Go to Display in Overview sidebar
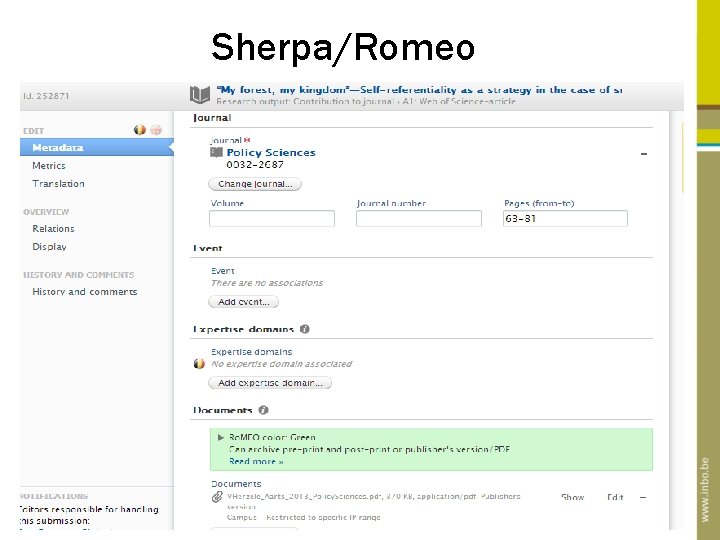Image resolution: width=720 pixels, height=540 pixels. pos(49,247)
